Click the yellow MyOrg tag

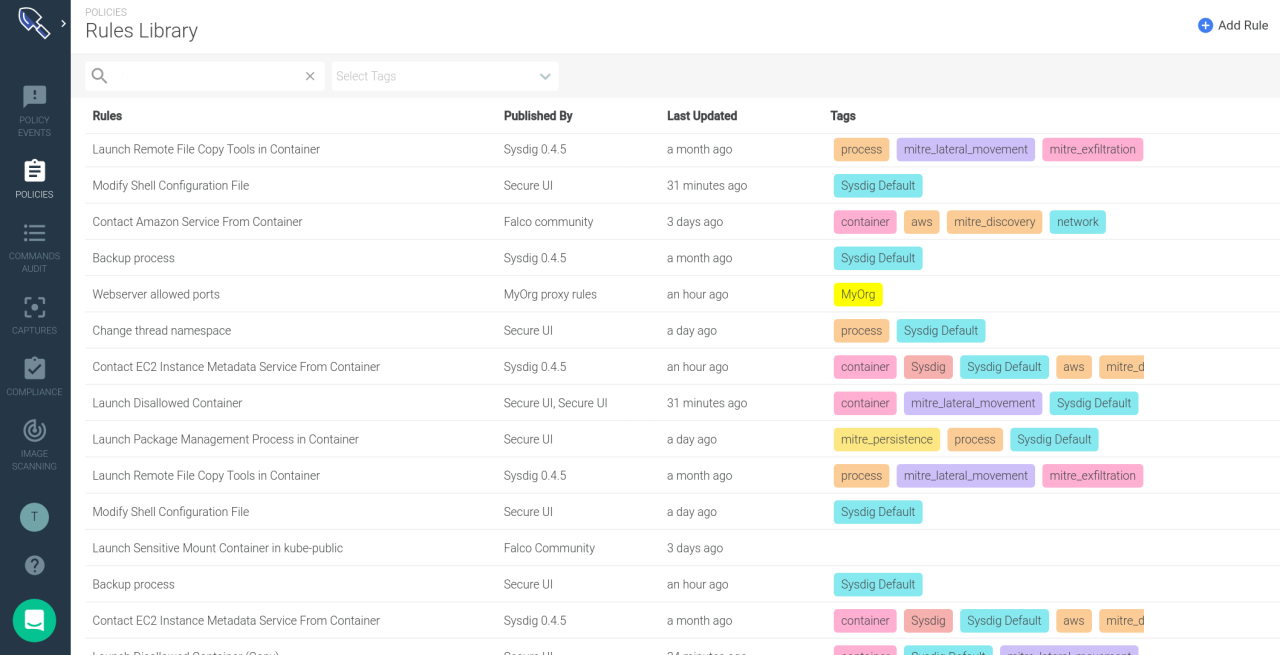pyautogui.click(x=858, y=294)
